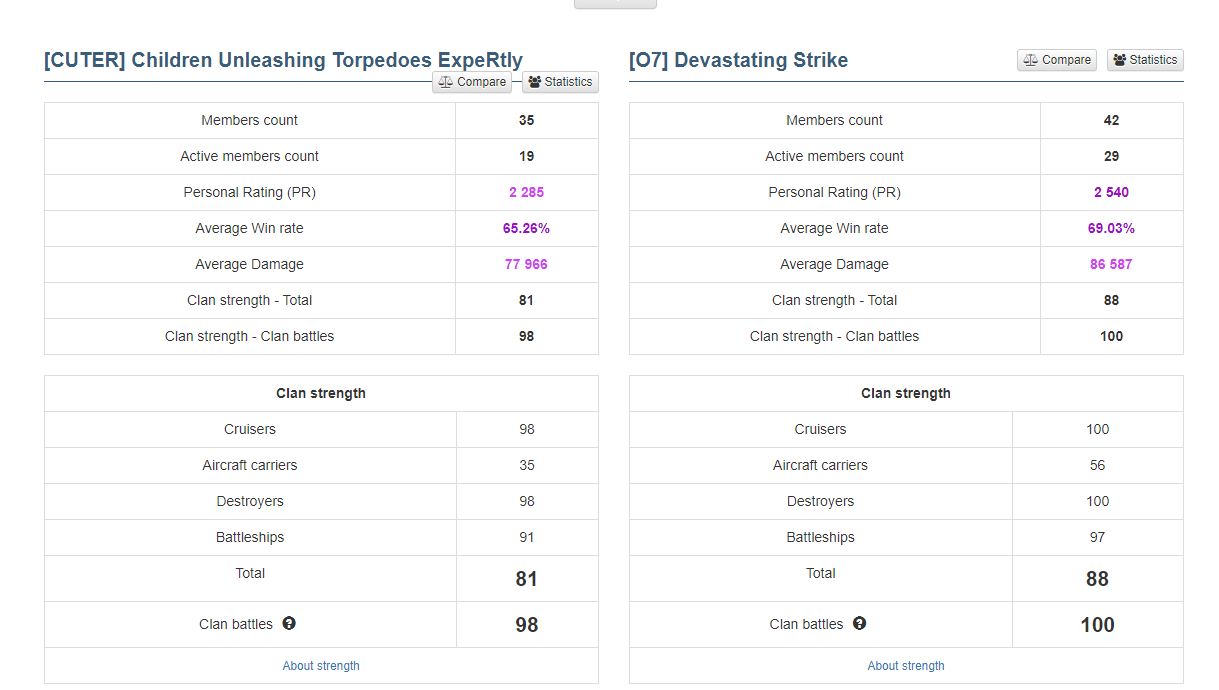Image resolution: width=1219 pixels, height=690 pixels.
Task: Click O7's Average Win rate of 69.03%
Action: [x=1111, y=228]
